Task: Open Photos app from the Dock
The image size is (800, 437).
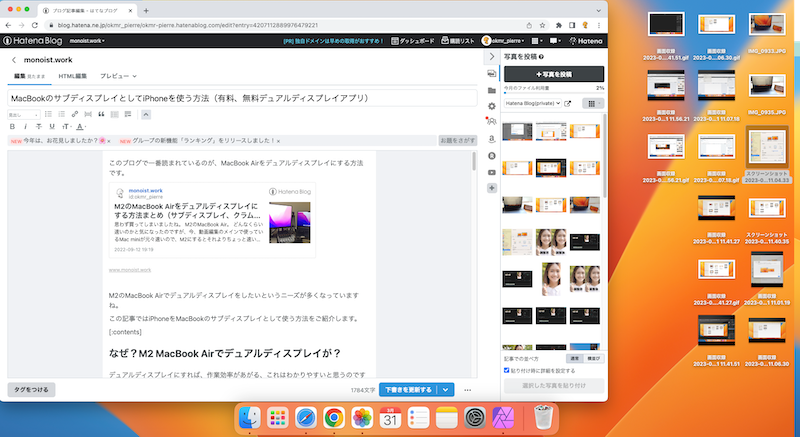Action: [x=362, y=418]
